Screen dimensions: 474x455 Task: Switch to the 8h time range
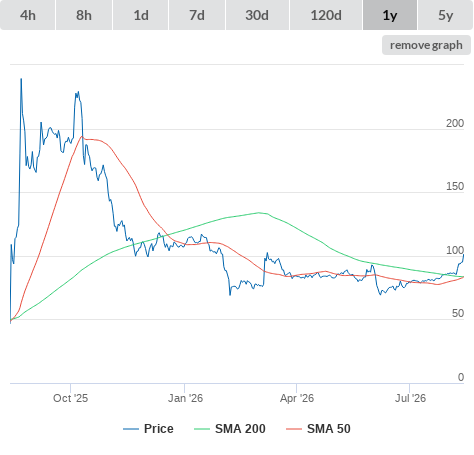(84, 15)
